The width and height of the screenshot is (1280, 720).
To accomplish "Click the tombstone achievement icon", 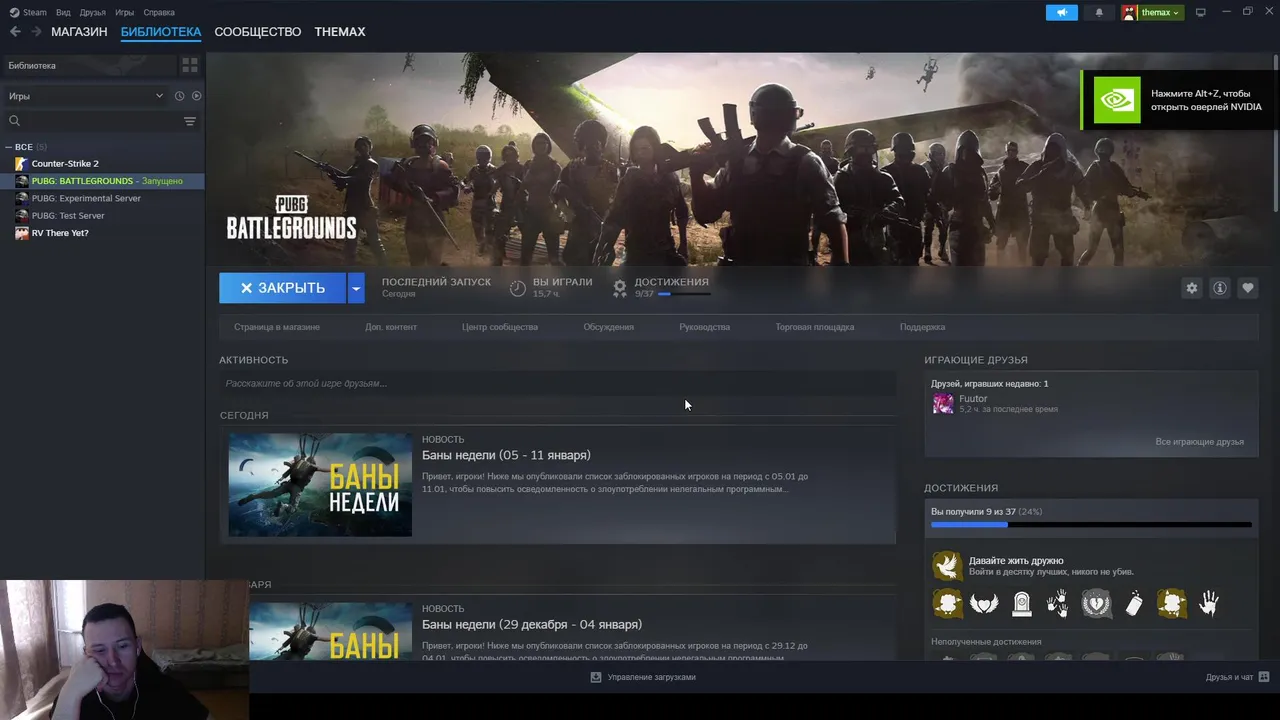I will (1022, 603).
